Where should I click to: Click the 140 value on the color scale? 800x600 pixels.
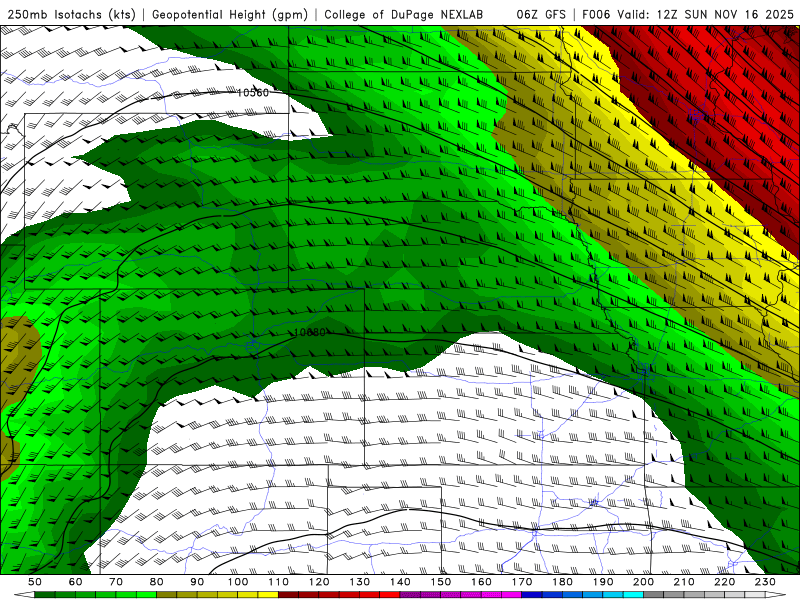coord(400,582)
